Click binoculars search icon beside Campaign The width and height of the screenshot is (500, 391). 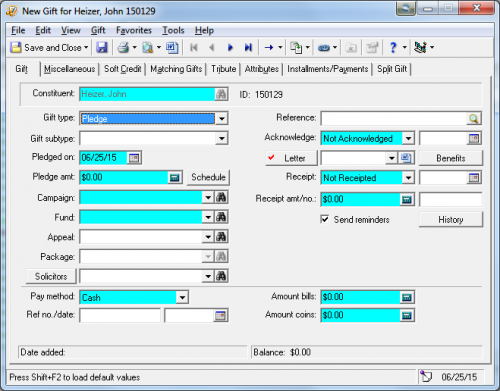[x=221, y=198]
